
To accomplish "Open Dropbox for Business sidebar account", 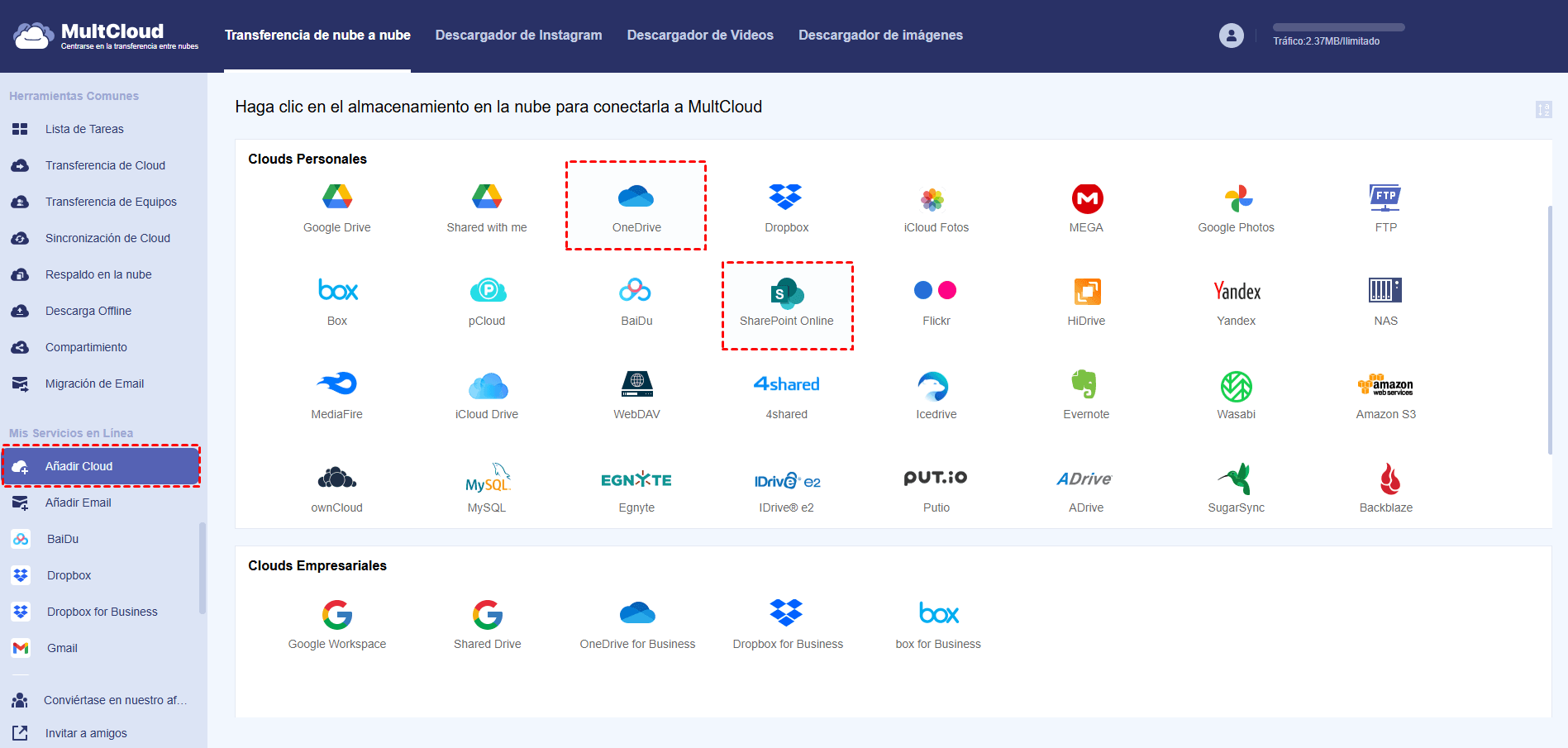I will 101,612.
